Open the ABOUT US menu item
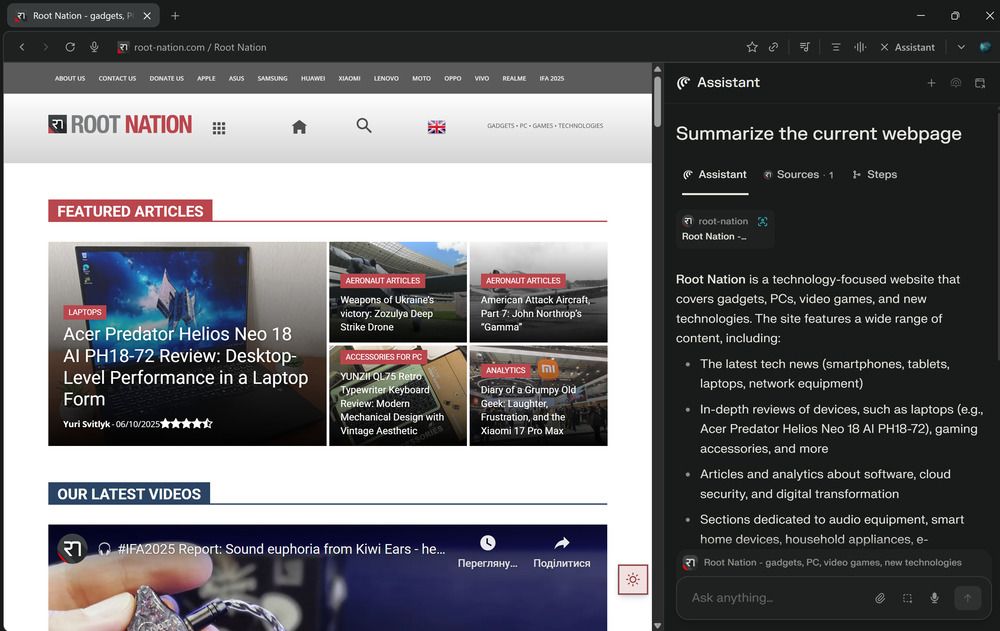The width and height of the screenshot is (1000, 631). pyautogui.click(x=70, y=78)
